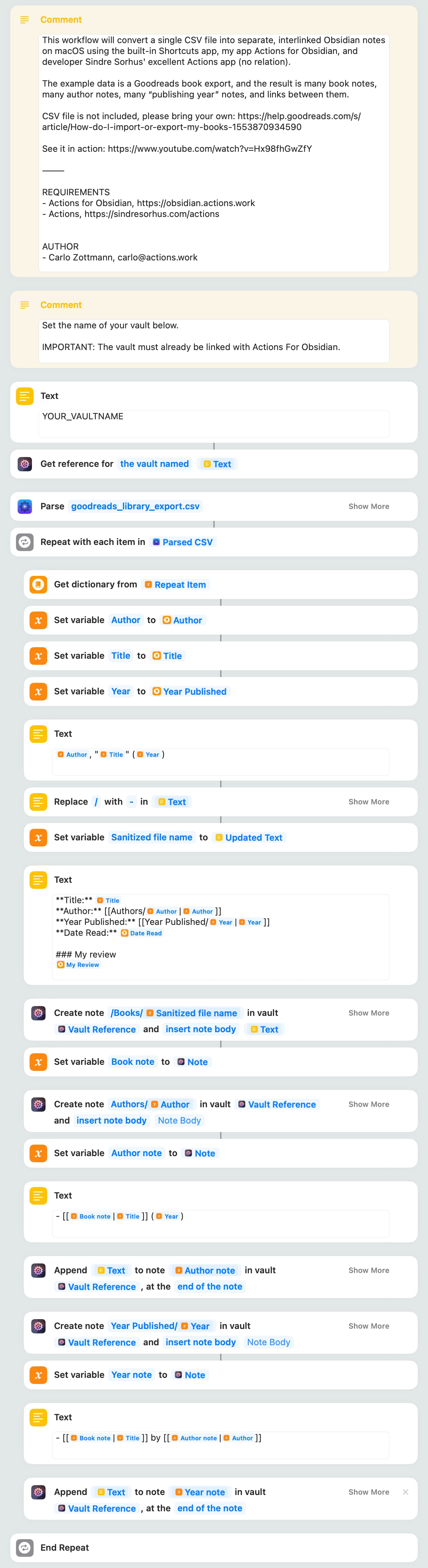Image resolution: width=428 pixels, height=1568 pixels.
Task: Remove the last Append action
Action: (406, 1492)
